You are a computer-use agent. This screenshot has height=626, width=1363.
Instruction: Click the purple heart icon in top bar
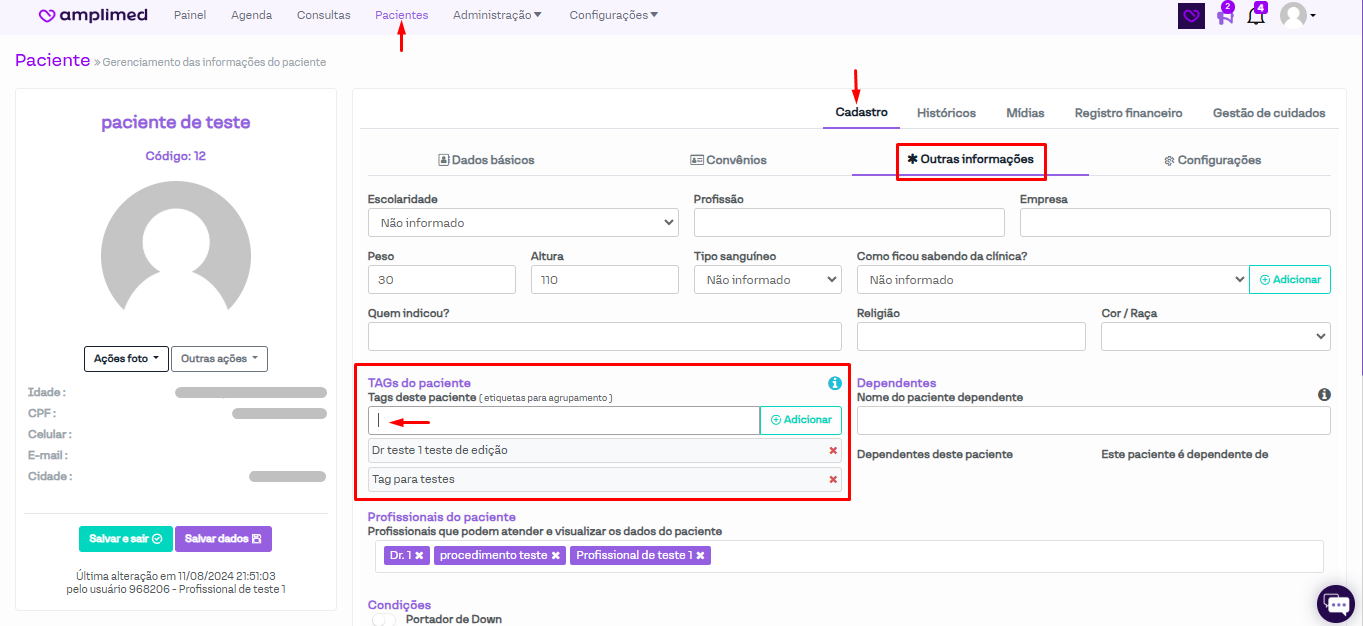coord(1191,16)
